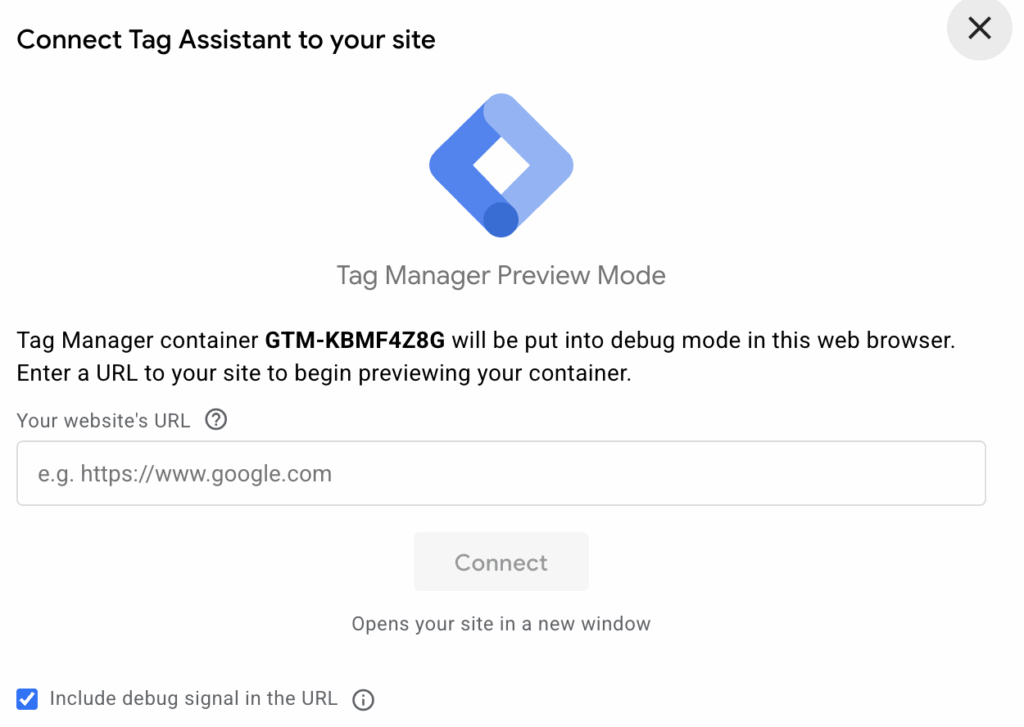1024x727 pixels.
Task: Click the Include debug signal in the URL label
Action: click(193, 698)
